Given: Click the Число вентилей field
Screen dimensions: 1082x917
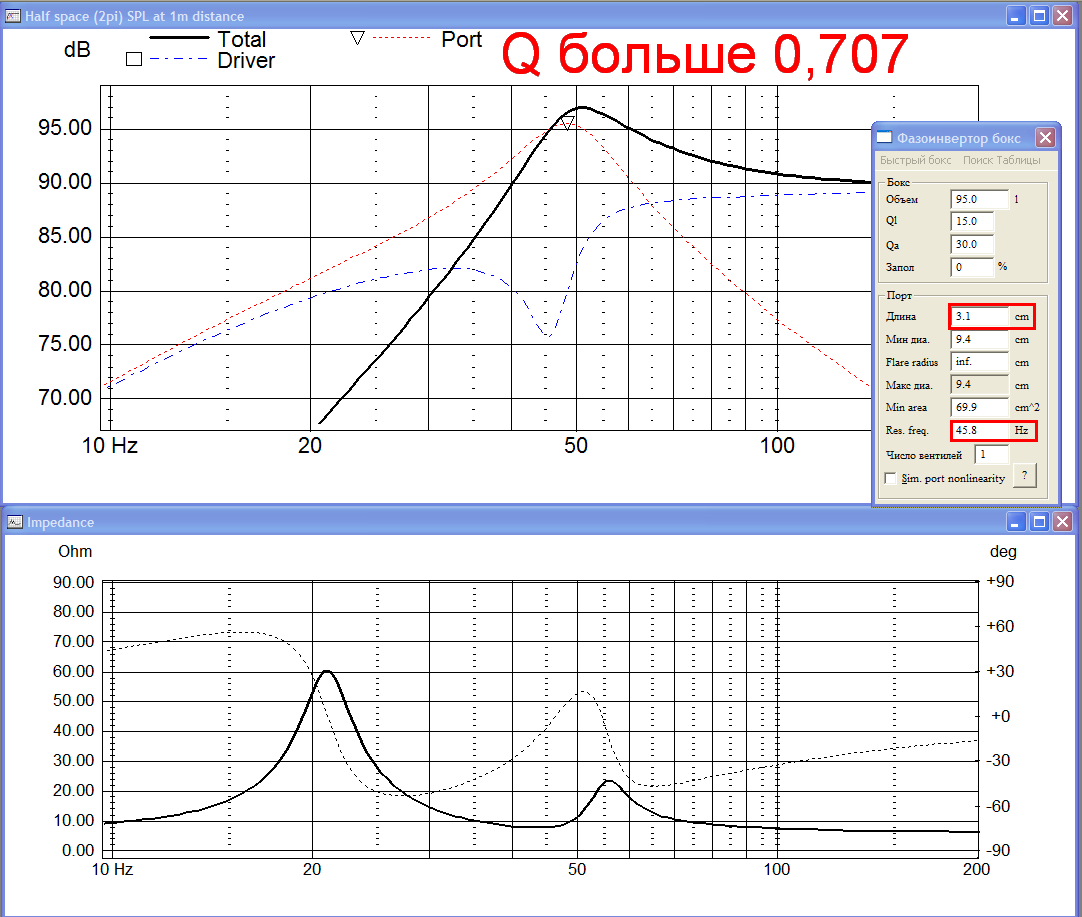Looking at the screenshot, I should 991,455.
